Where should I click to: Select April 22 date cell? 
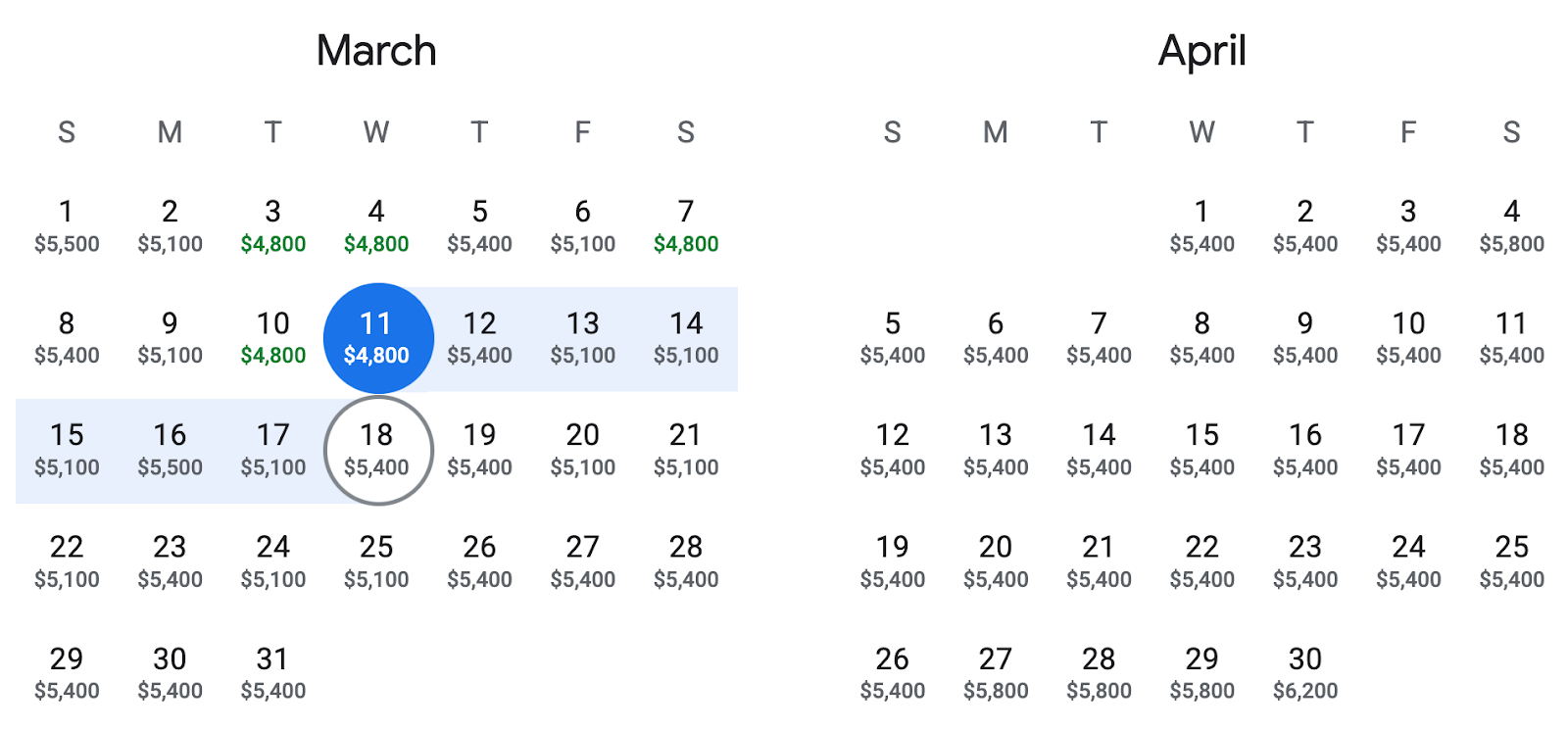pos(1202,561)
